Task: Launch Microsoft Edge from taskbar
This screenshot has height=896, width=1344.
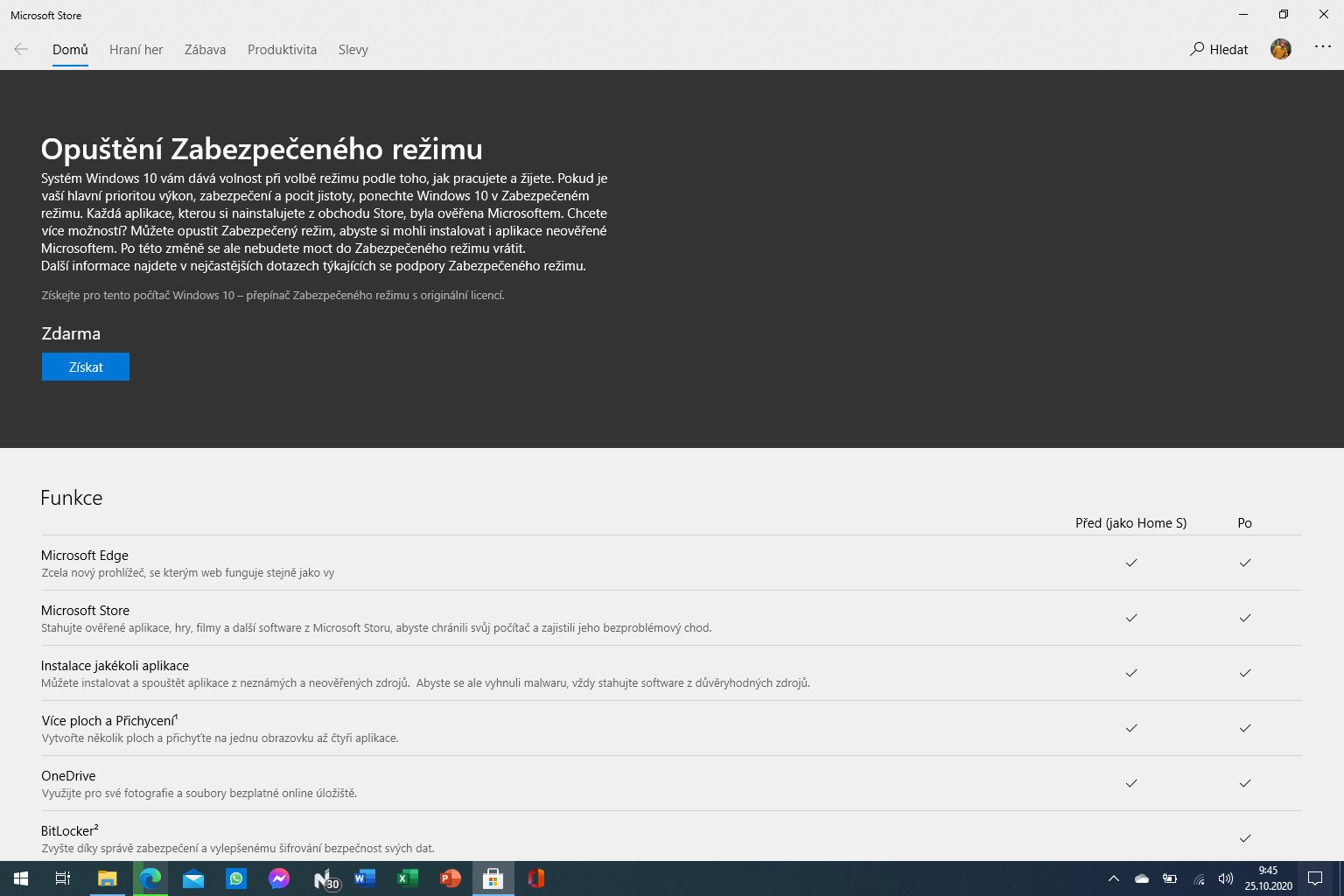Action: click(x=150, y=878)
